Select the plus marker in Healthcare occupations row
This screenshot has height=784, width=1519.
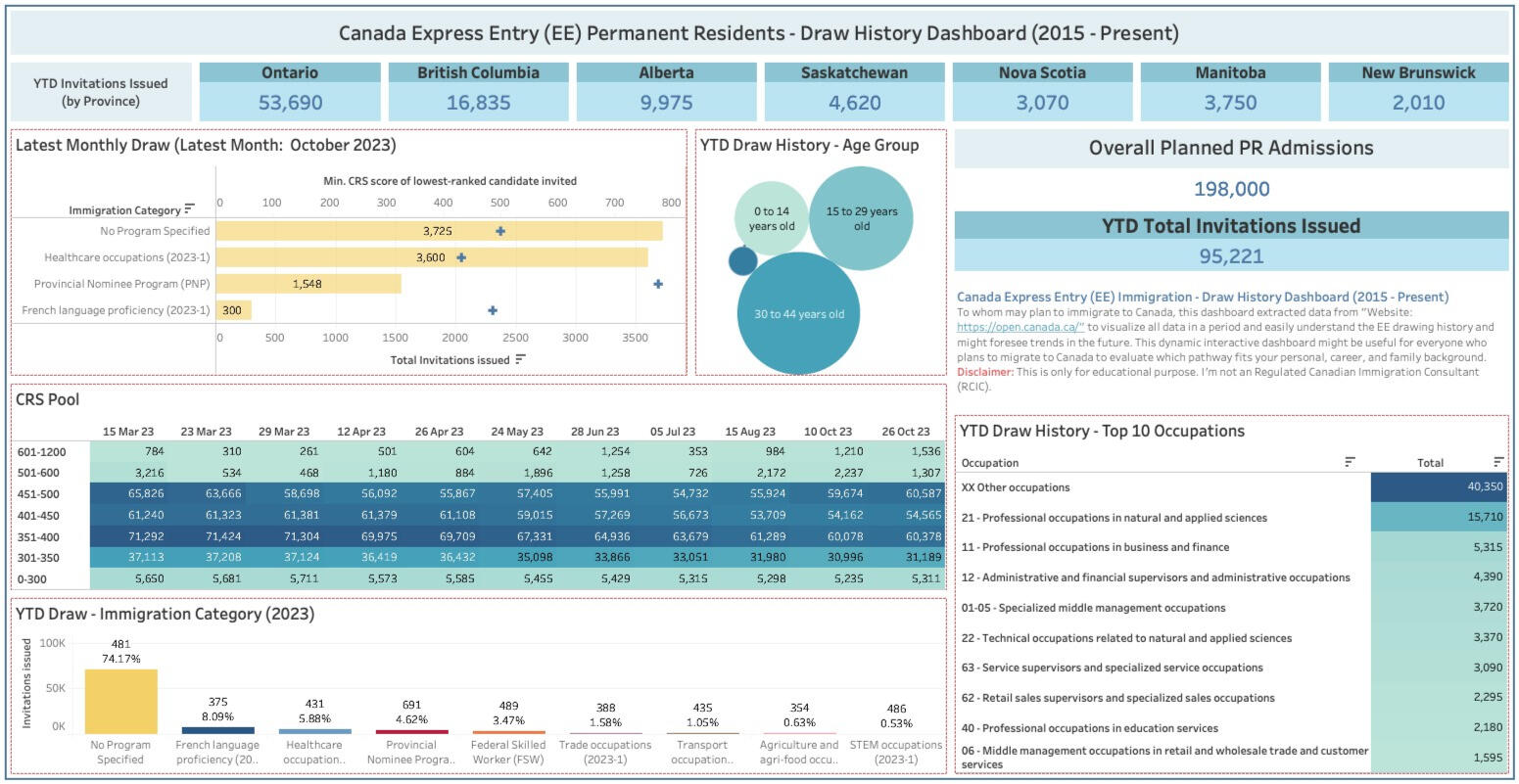pyautogui.click(x=461, y=257)
